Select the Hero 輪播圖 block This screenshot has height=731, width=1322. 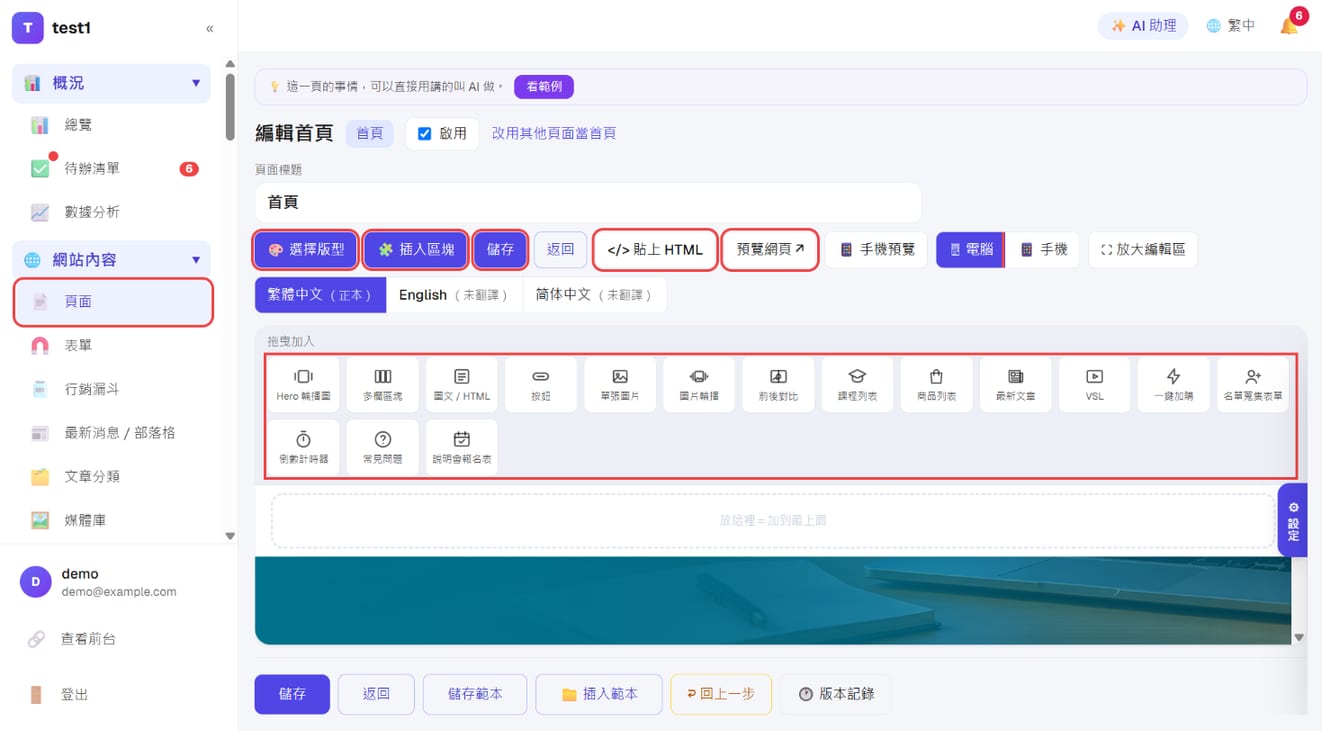pyautogui.click(x=303, y=385)
